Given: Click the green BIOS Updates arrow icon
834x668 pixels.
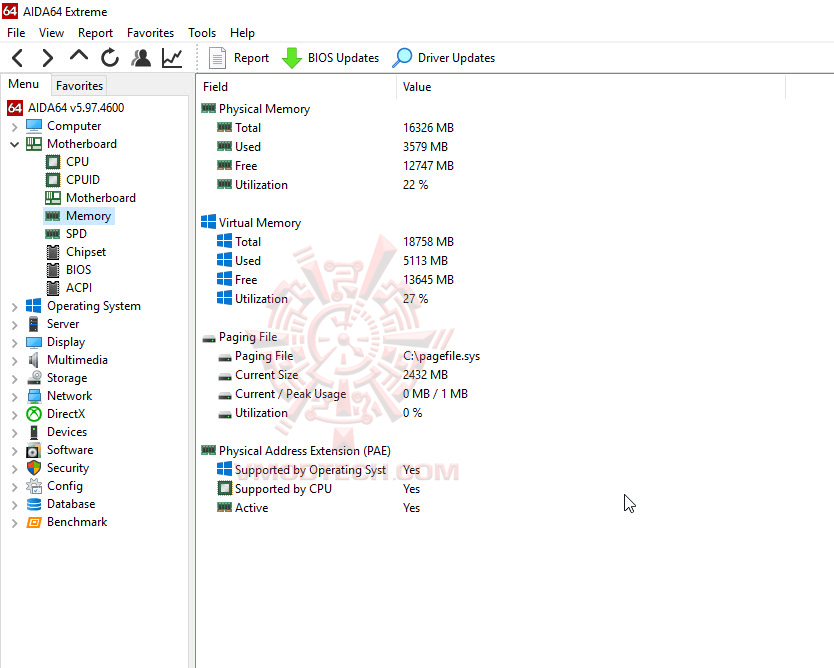Looking at the screenshot, I should click(x=291, y=58).
